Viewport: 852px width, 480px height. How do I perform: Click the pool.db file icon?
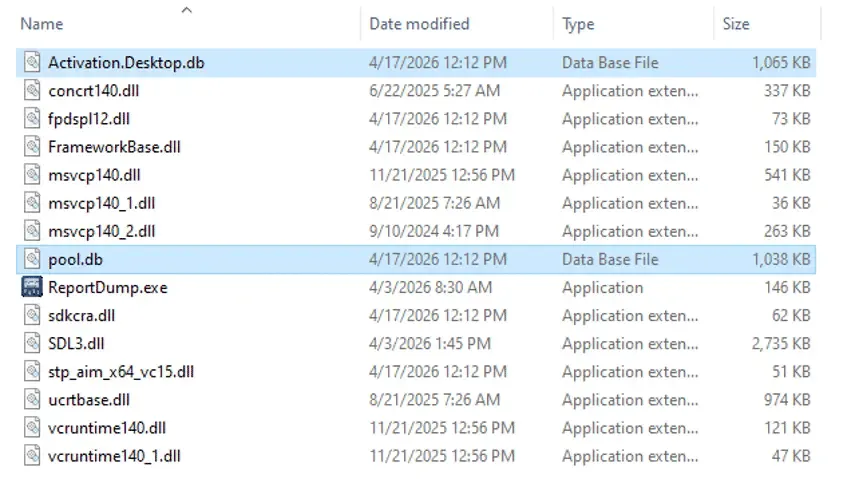pos(32,259)
